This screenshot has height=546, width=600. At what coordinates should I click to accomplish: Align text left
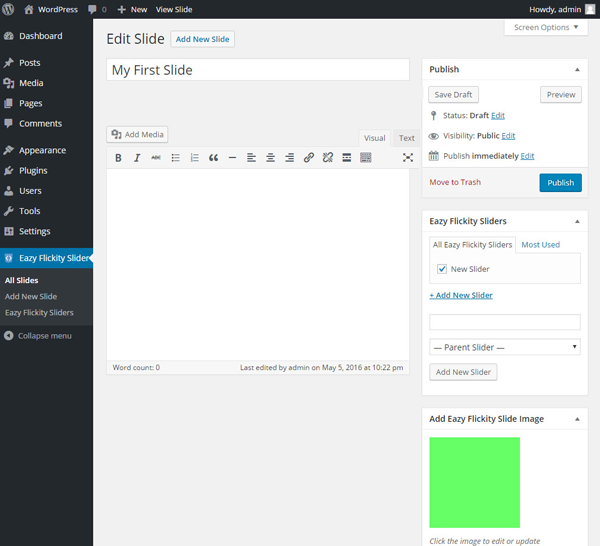coord(251,158)
